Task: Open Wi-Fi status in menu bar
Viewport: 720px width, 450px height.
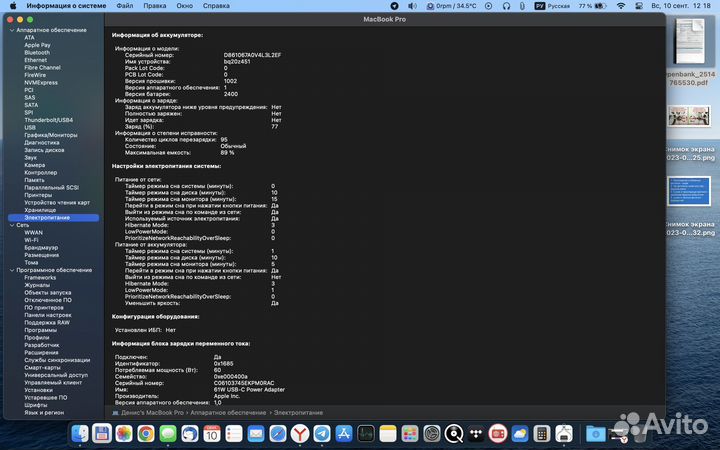Action: click(621, 6)
